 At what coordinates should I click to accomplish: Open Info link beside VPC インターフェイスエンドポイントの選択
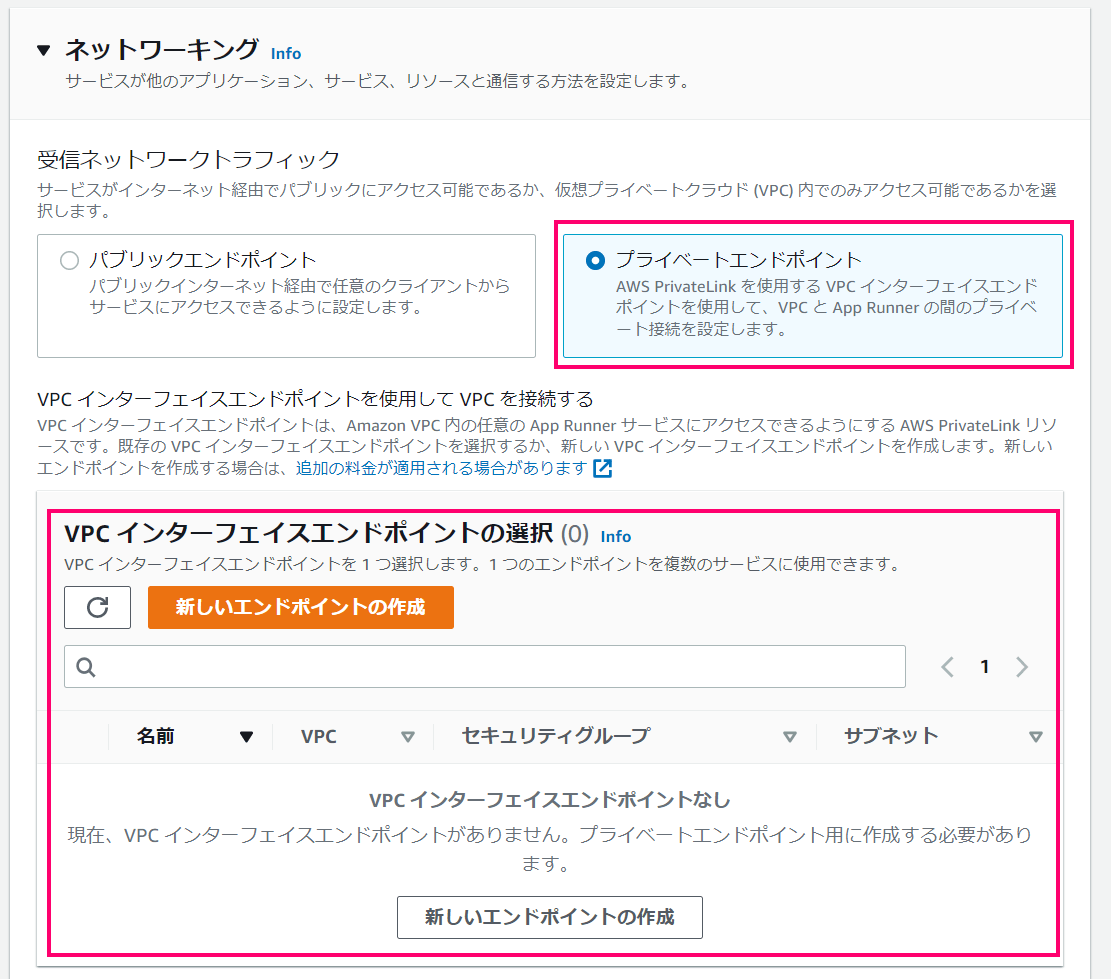(x=616, y=536)
